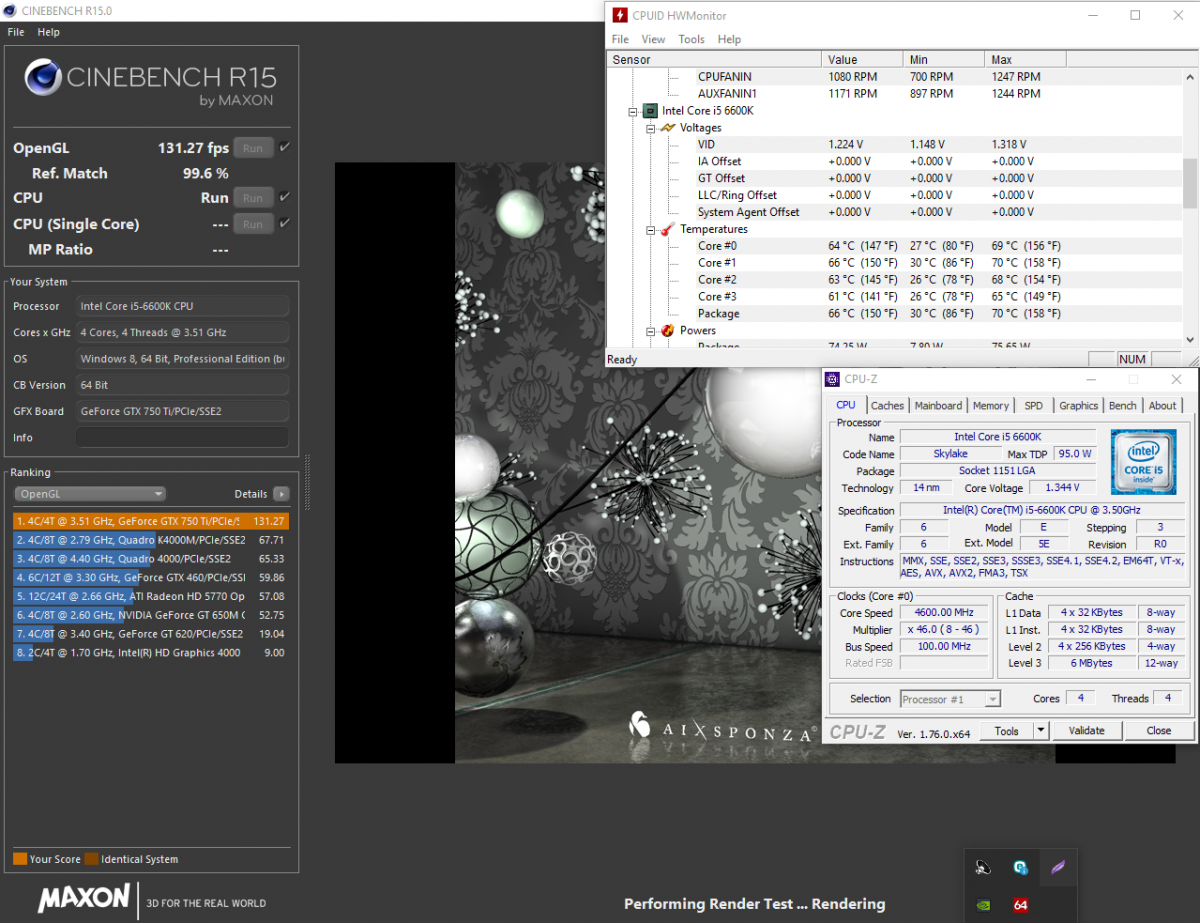The height and width of the screenshot is (923, 1200).
Task: Click the Run button for OpenGL
Action: 253,148
